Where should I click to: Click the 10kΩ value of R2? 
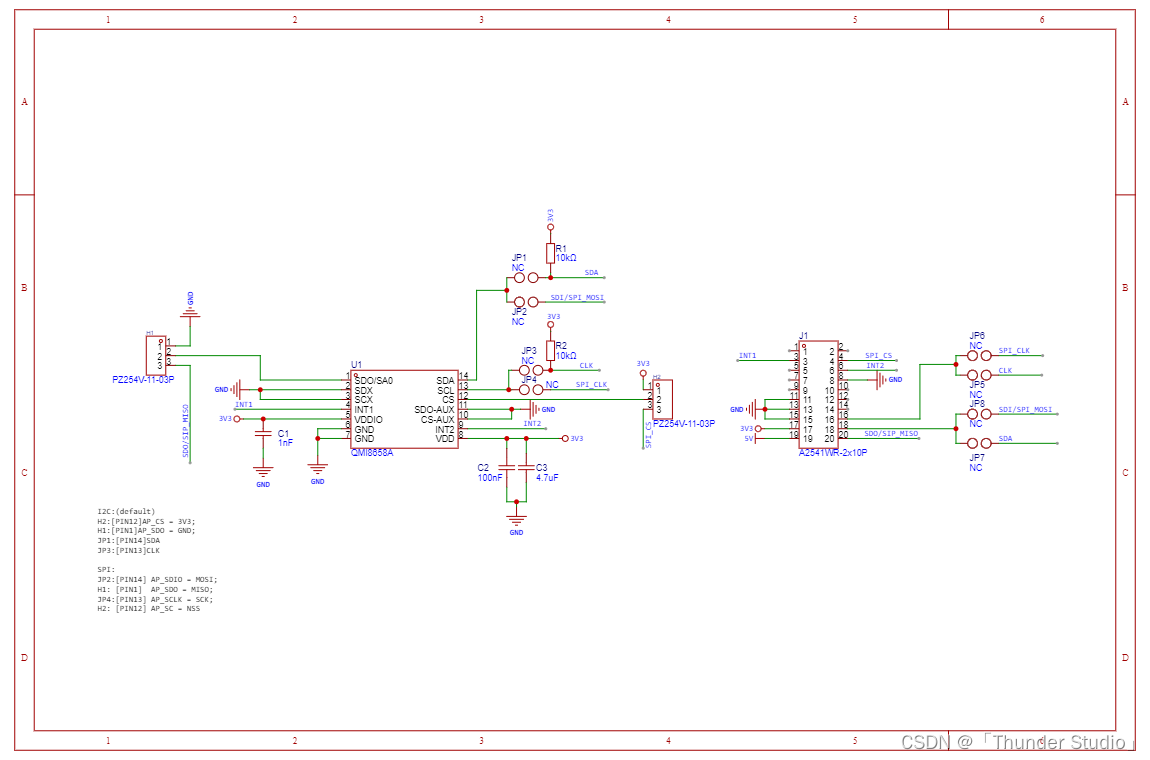(x=566, y=356)
